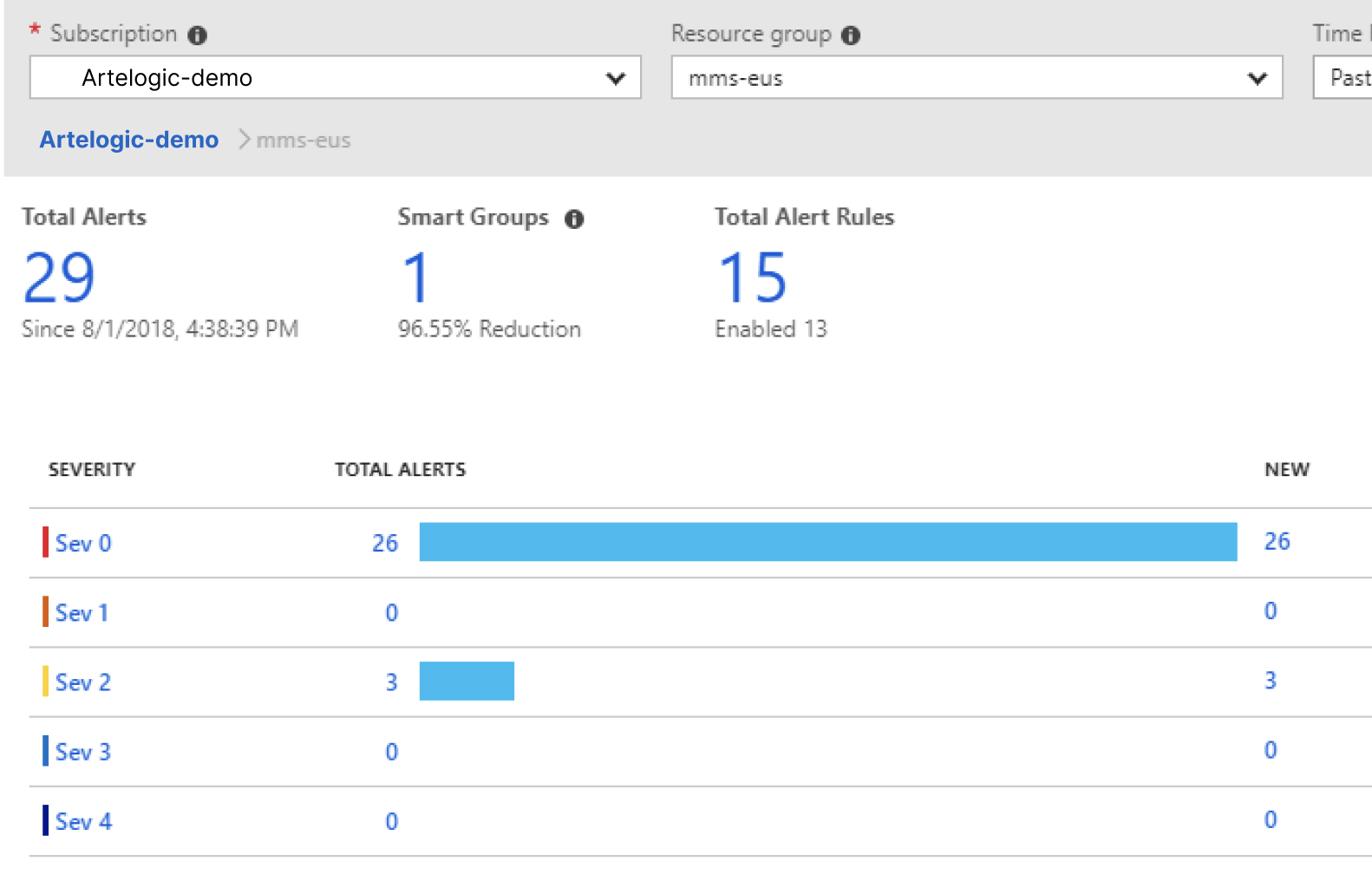Viewport: 1372px width, 881px height.
Task: Click the TOTAL ALERTS column header
Action: [x=401, y=469]
